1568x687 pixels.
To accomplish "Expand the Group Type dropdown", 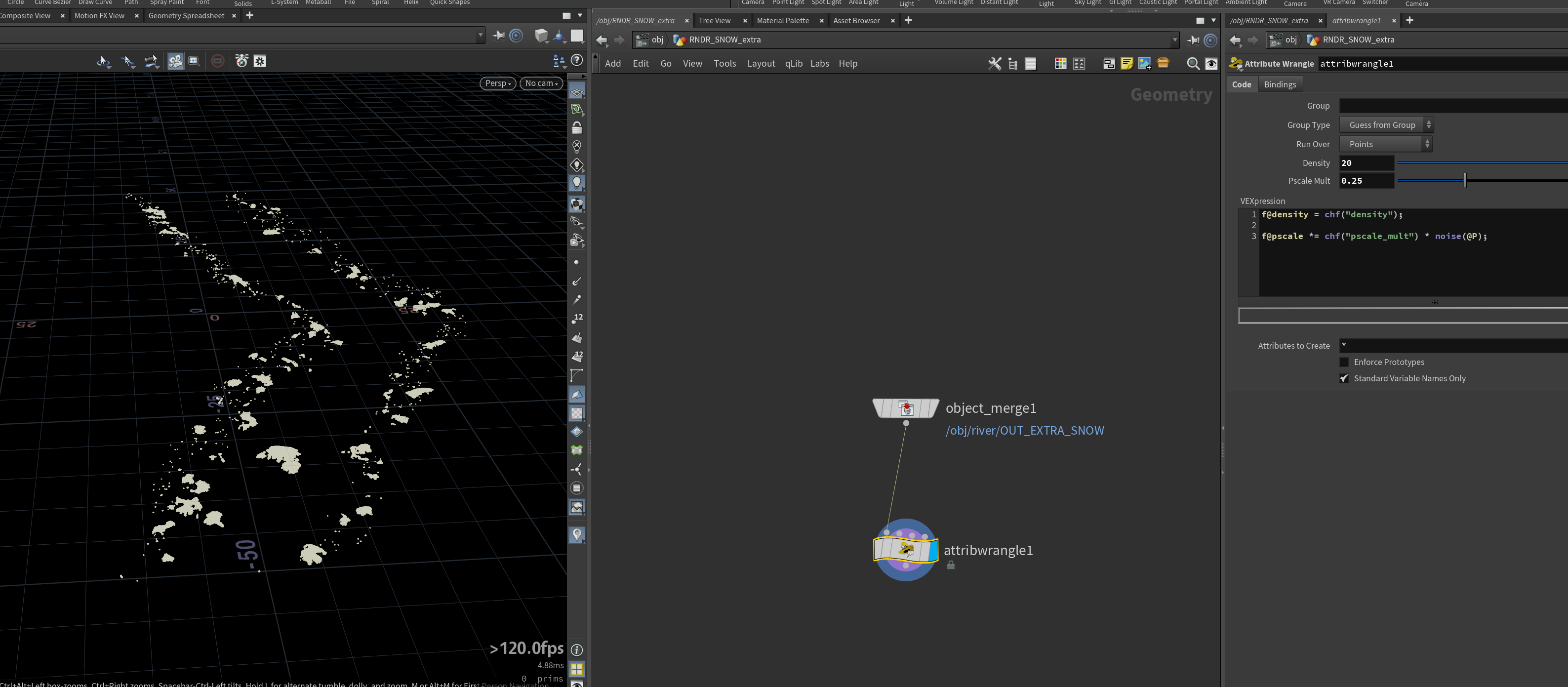I will [x=1386, y=125].
